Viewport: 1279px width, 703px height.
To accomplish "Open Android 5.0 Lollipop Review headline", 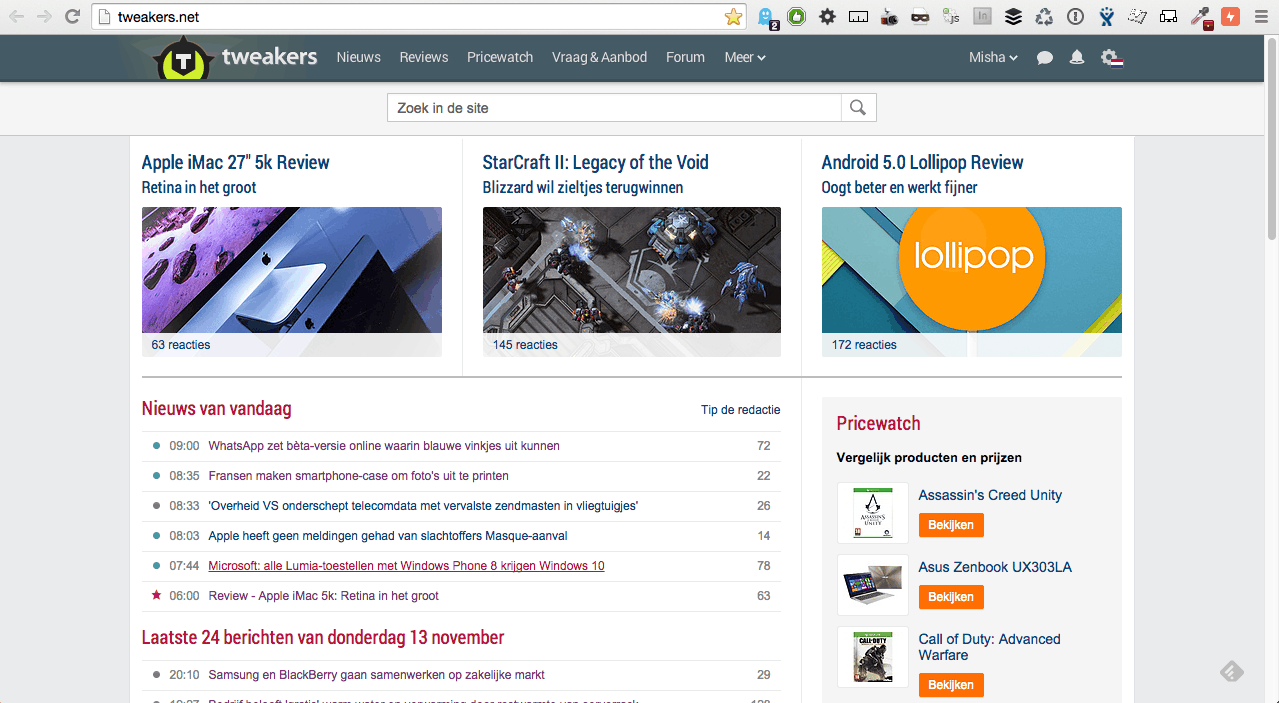I will 922,162.
